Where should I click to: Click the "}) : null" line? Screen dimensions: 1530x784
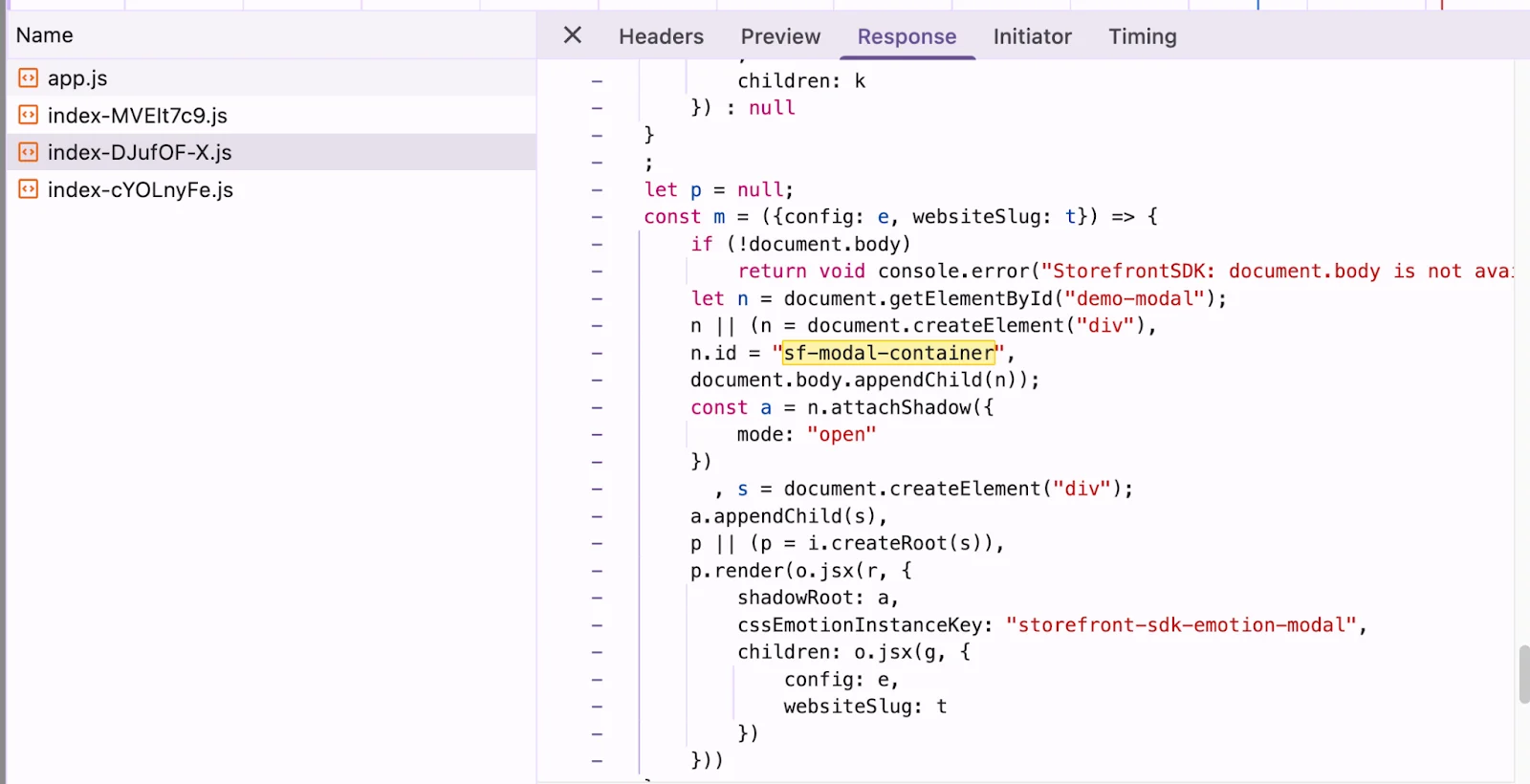click(743, 108)
